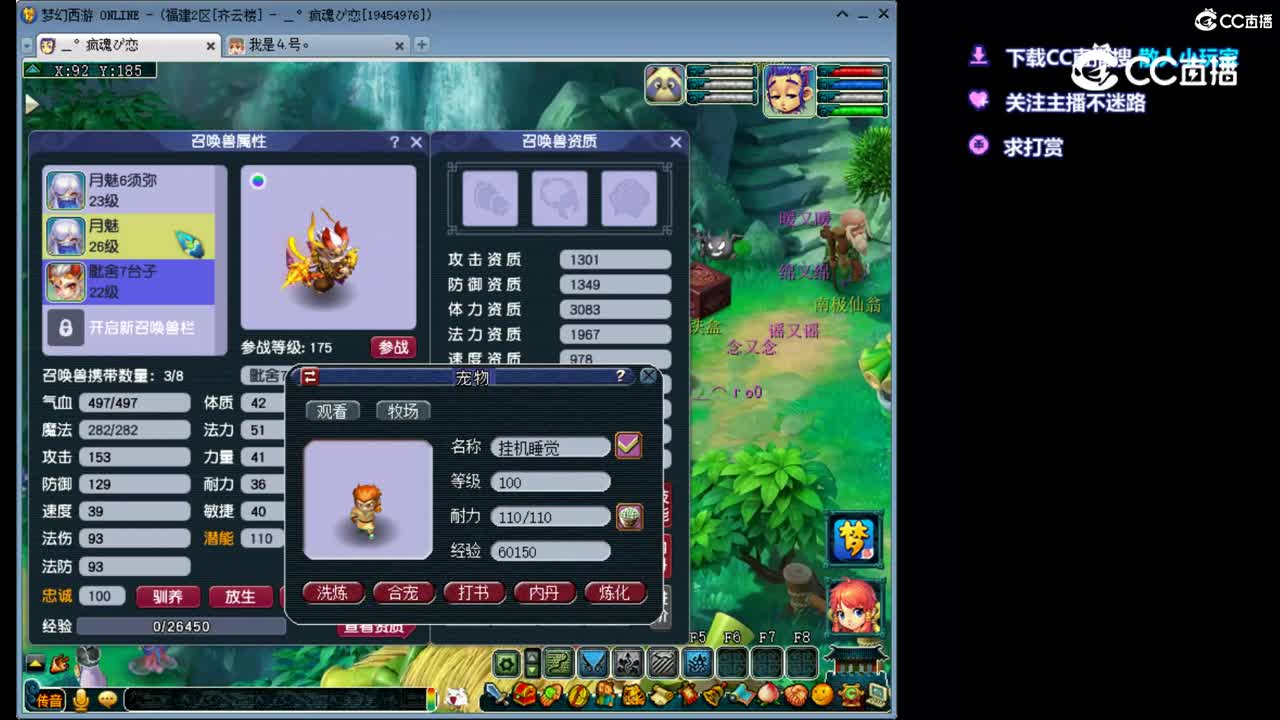Image resolution: width=1280 pixels, height=720 pixels.
Task: Click the 合宠 button
Action: click(x=403, y=592)
